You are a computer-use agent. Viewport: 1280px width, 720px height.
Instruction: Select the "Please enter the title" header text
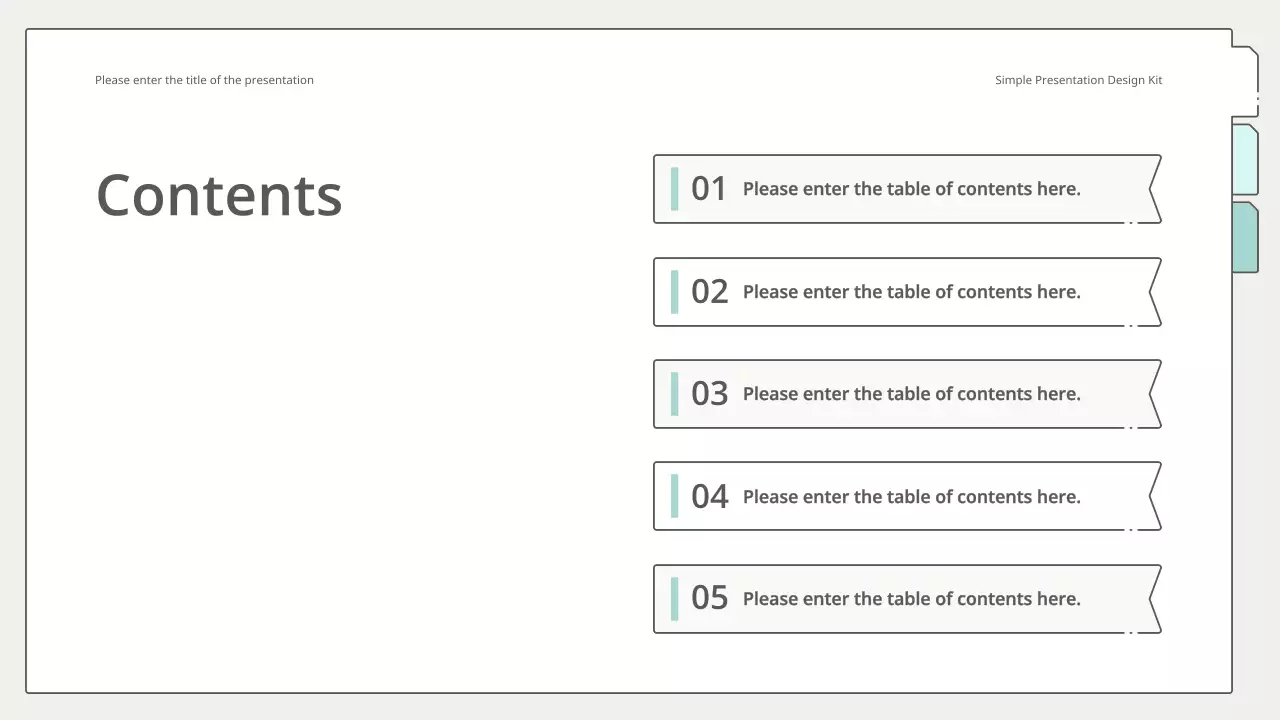click(x=204, y=80)
